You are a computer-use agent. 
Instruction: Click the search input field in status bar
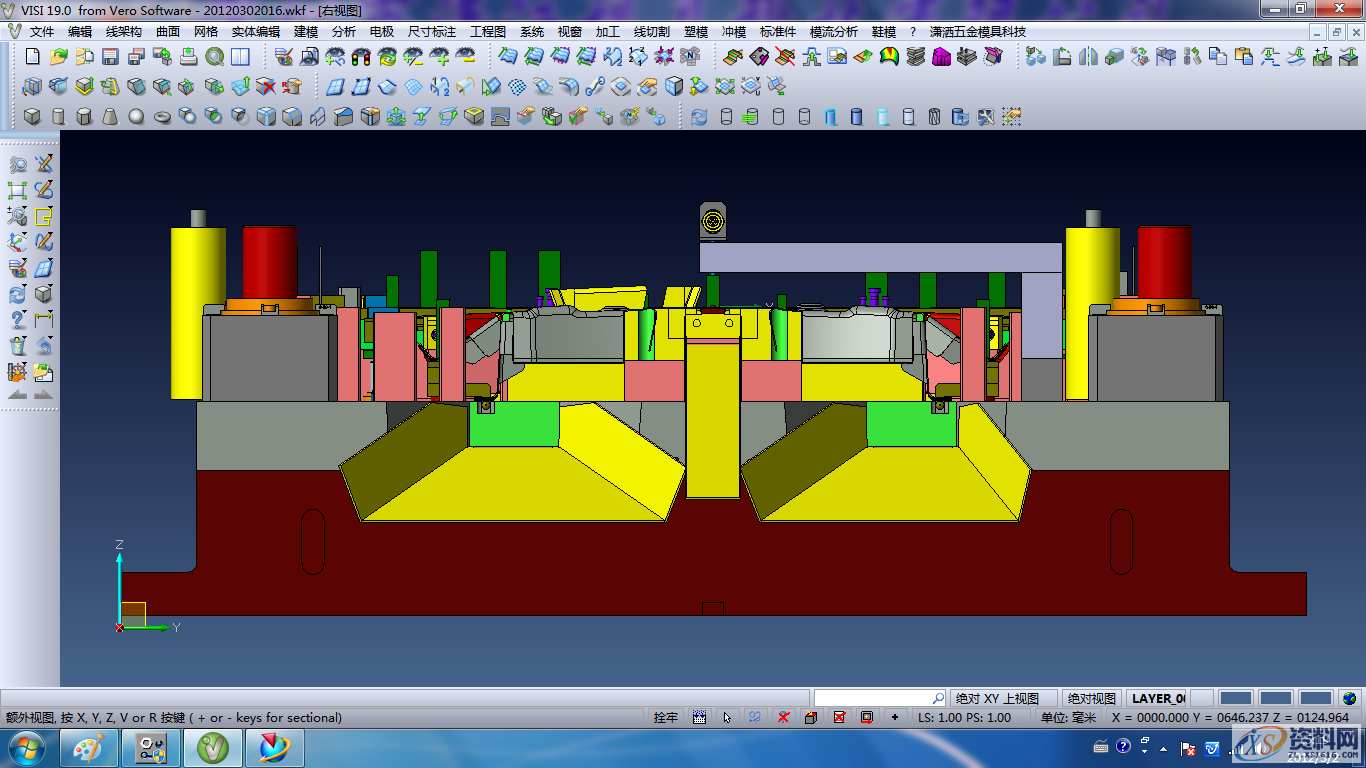873,698
